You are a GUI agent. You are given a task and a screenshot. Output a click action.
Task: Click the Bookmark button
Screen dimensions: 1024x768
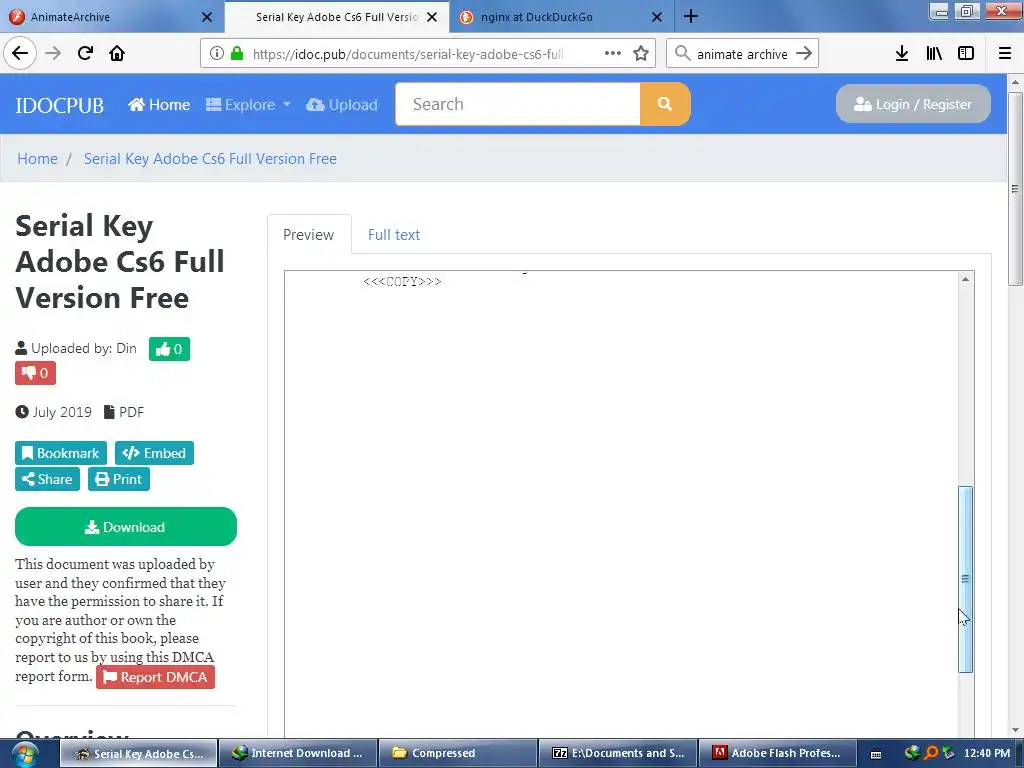point(61,453)
